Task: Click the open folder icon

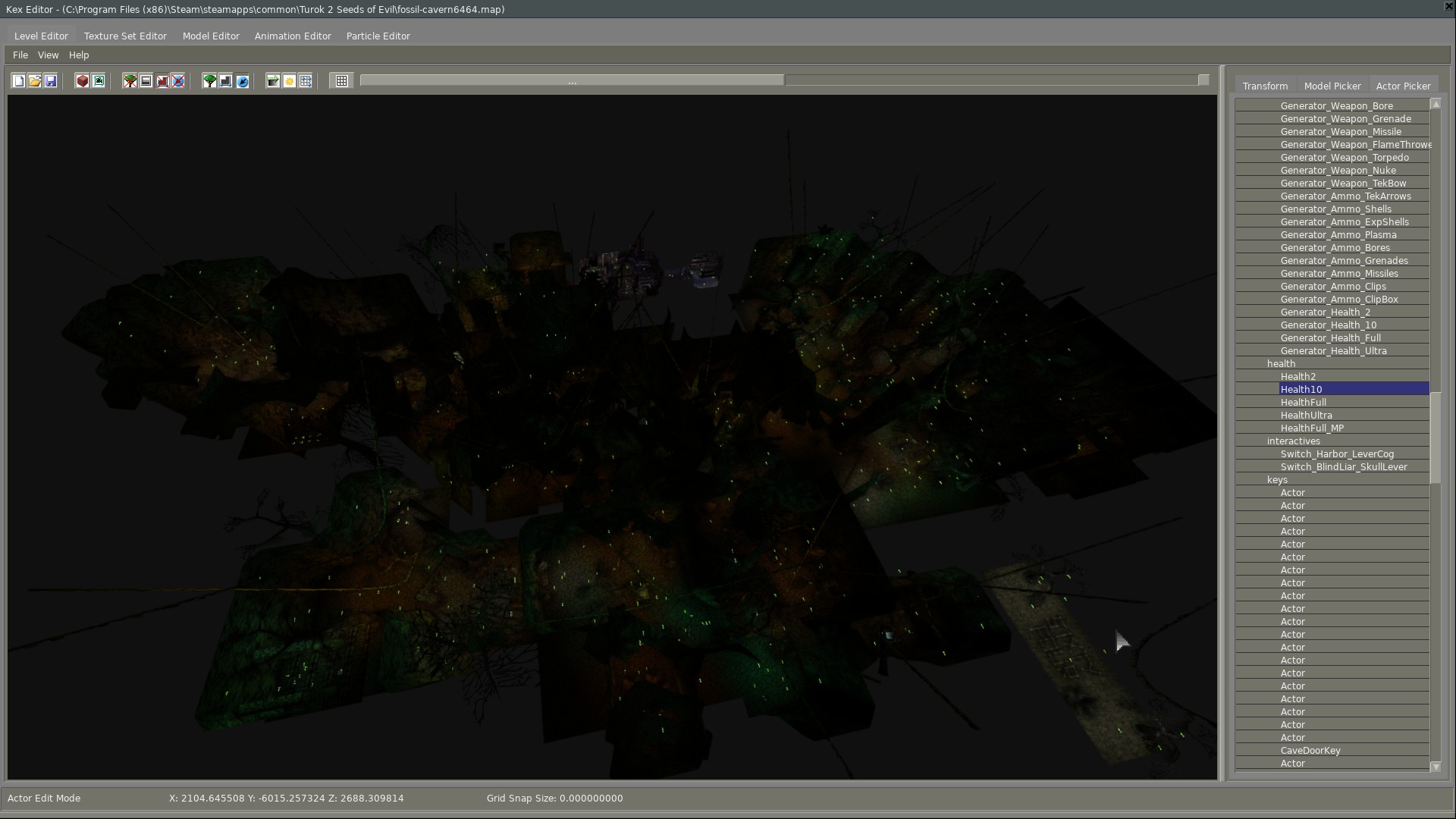Action: point(35,81)
